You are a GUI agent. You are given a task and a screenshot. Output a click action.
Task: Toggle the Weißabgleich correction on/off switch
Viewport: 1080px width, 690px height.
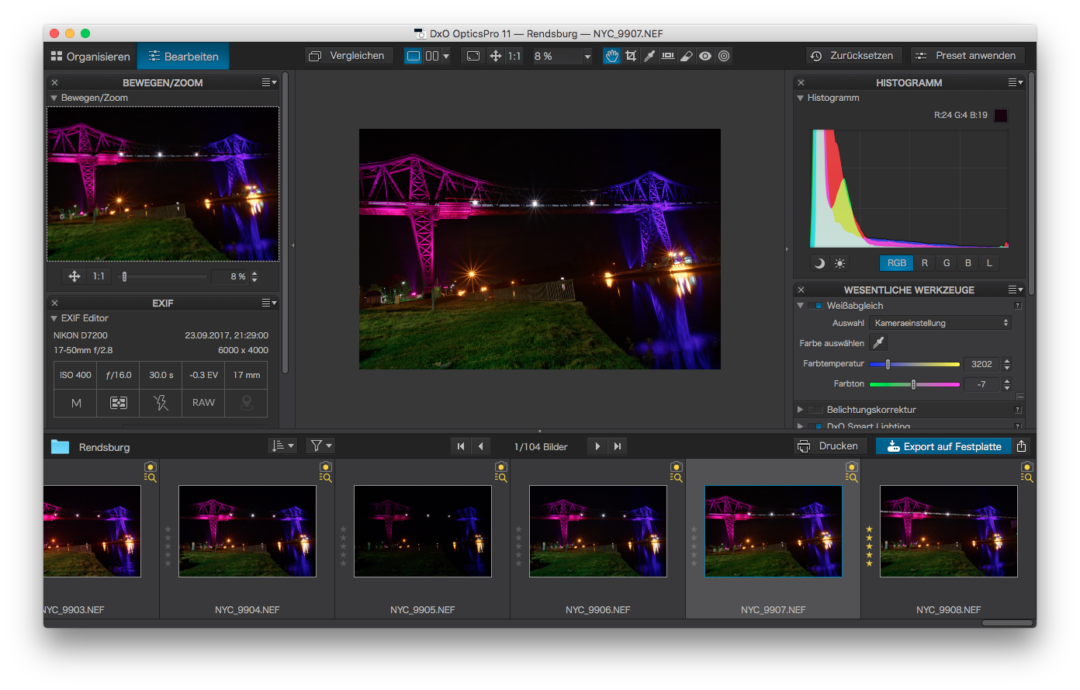(817, 305)
